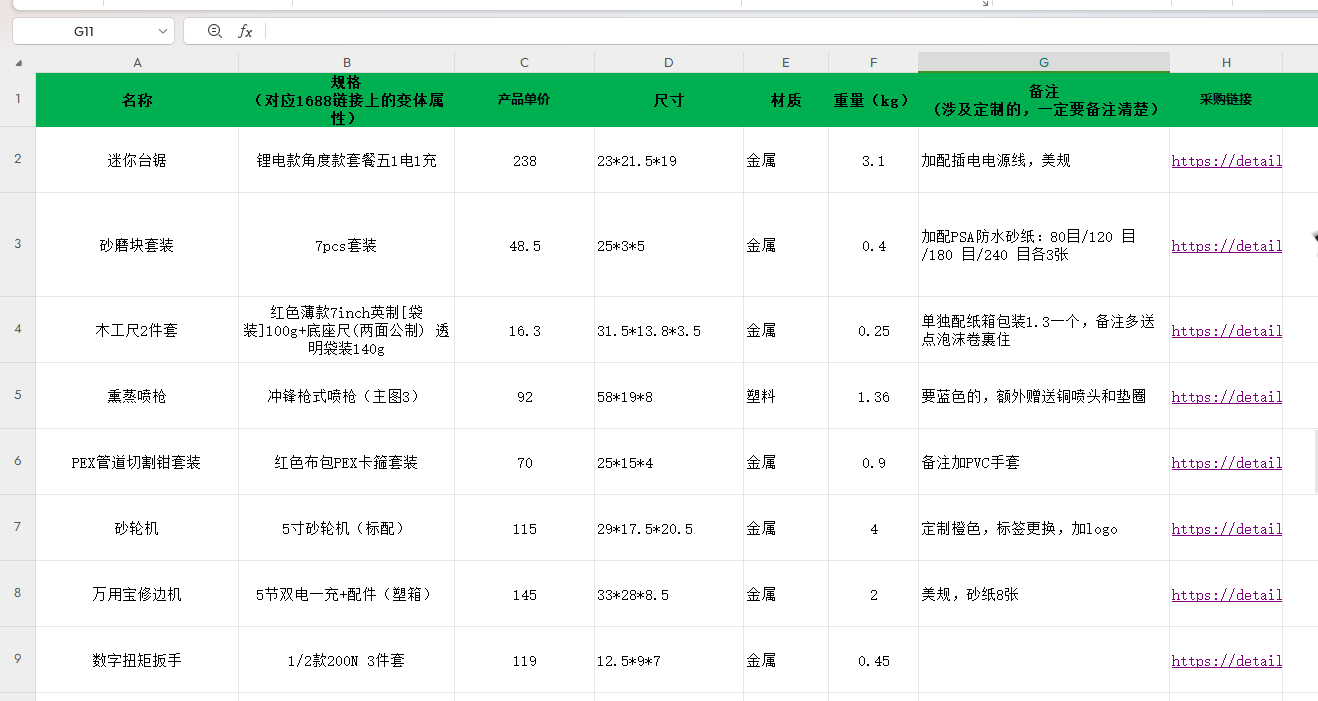Select column G header
This screenshot has width=1318, height=701.
(1043, 62)
